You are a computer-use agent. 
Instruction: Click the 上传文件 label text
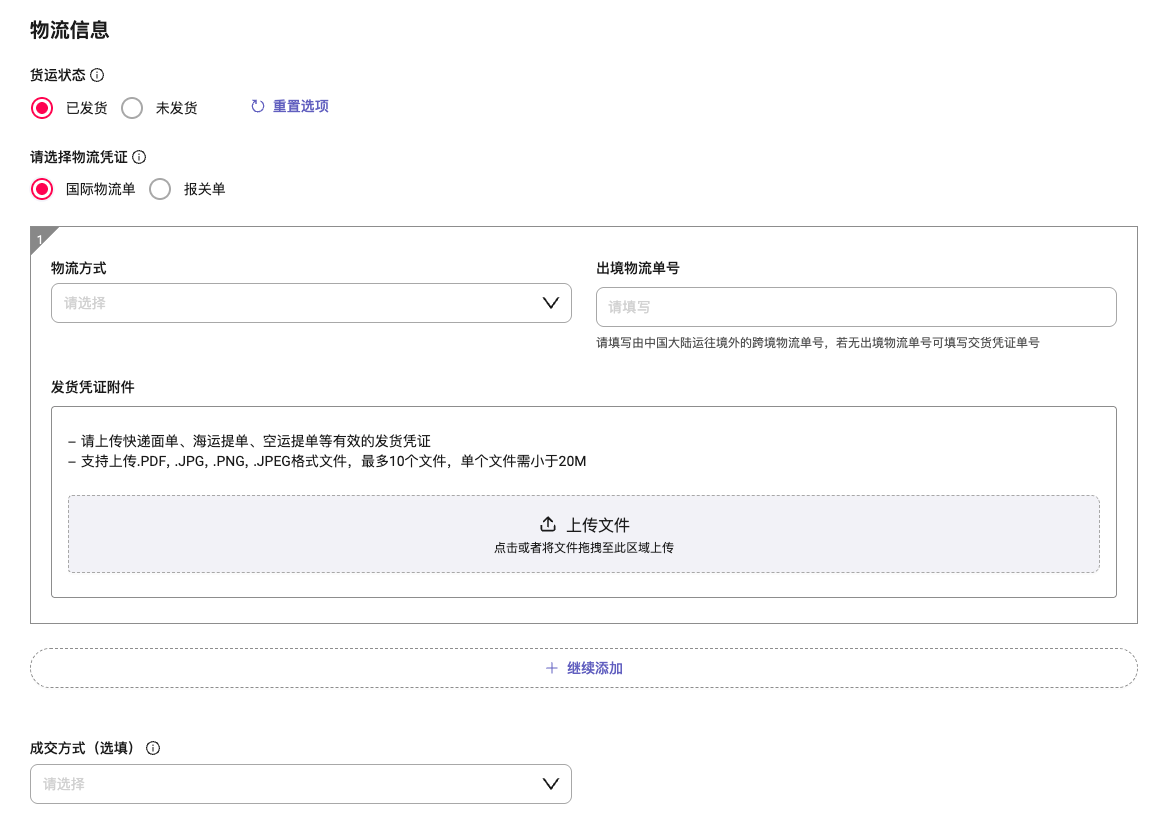[x=598, y=525]
